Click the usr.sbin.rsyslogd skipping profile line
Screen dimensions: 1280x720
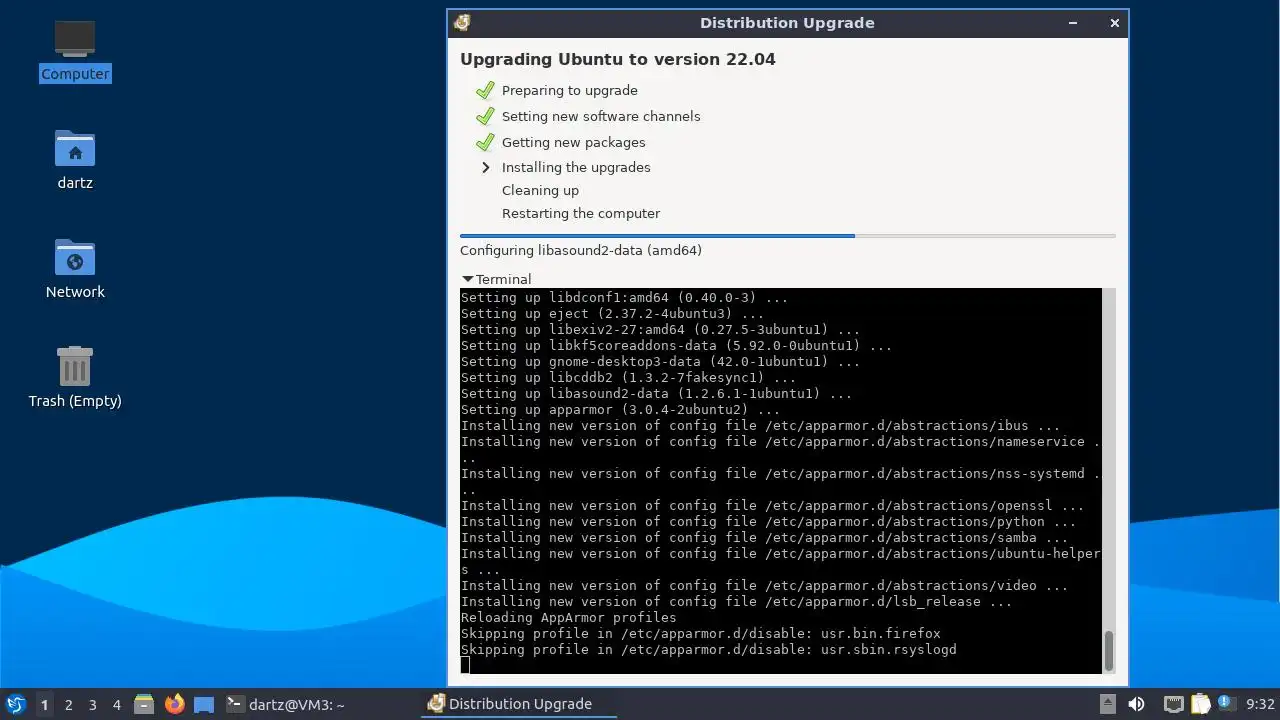click(x=709, y=649)
